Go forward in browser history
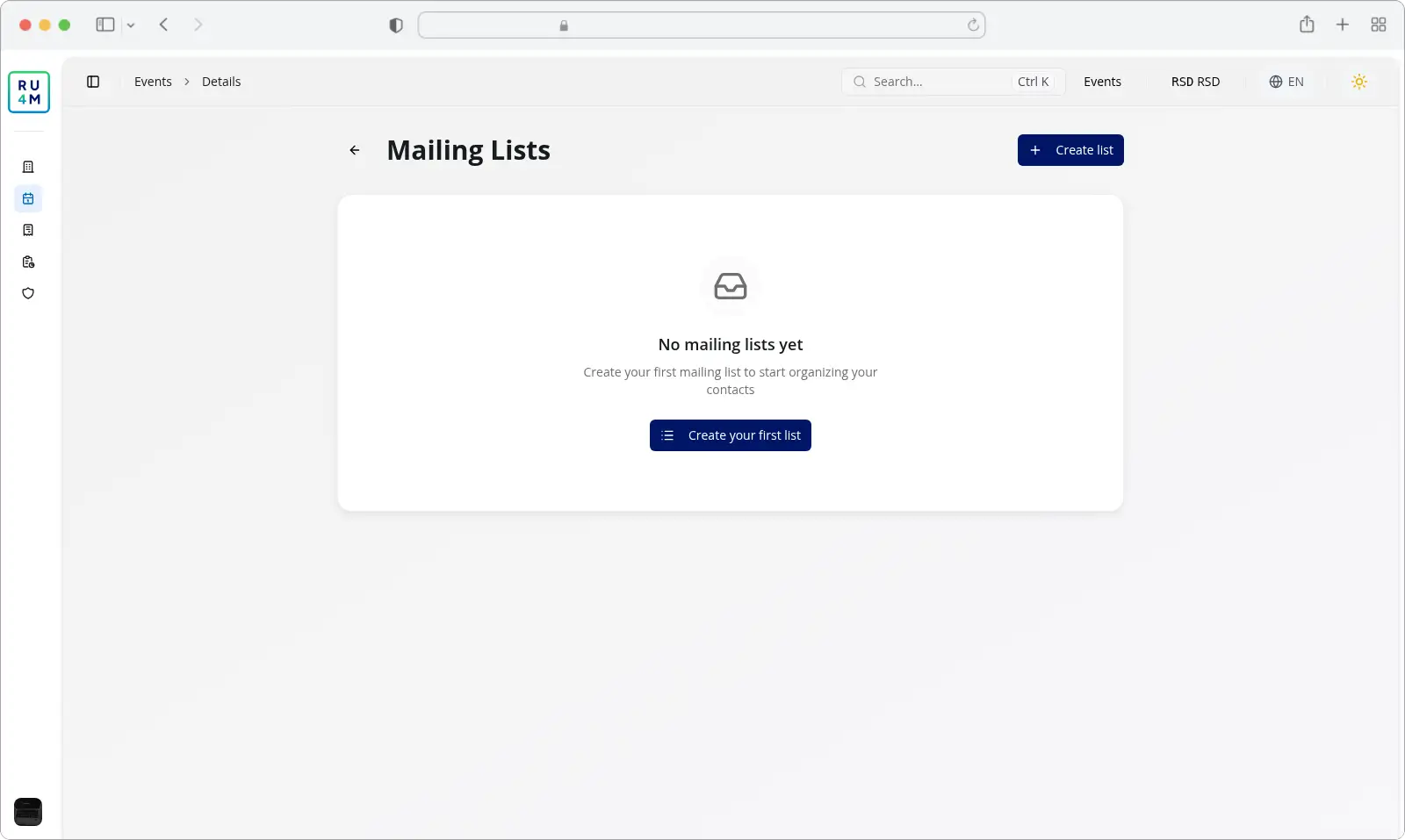This screenshot has width=1405, height=840. click(198, 25)
